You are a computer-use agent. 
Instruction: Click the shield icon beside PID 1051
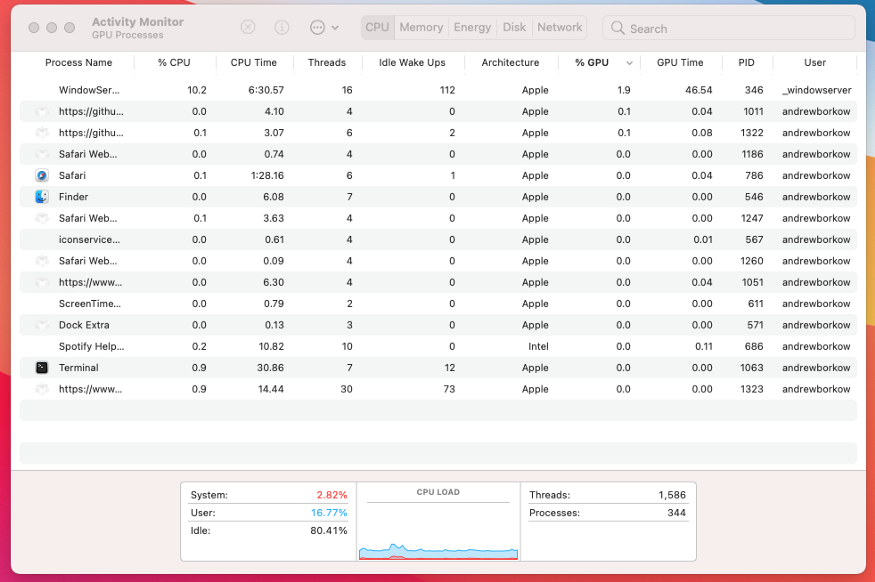(42, 282)
